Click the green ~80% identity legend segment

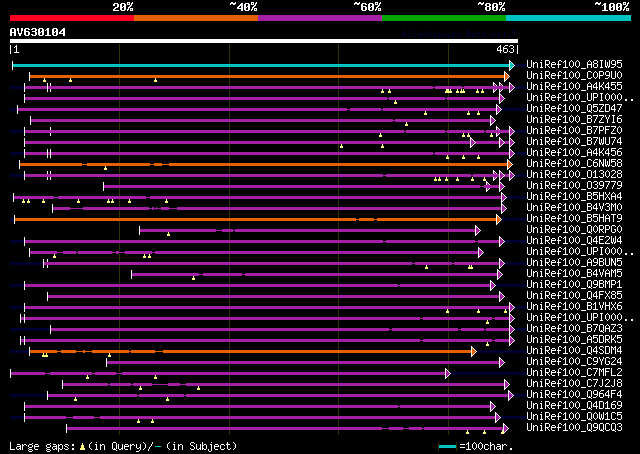444,18
